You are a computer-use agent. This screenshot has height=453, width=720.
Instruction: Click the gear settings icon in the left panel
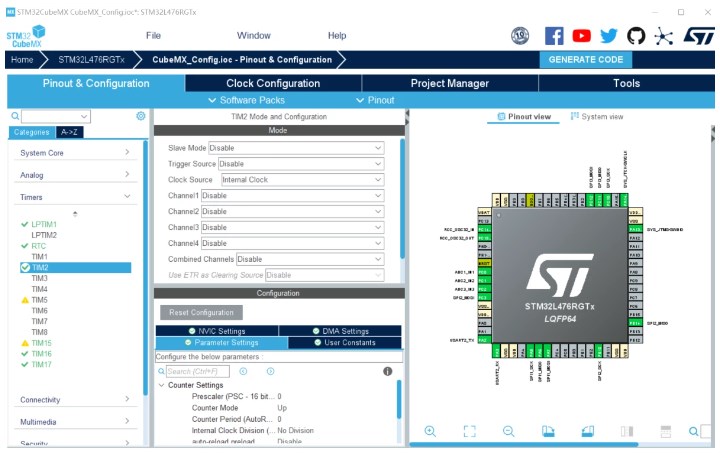(x=141, y=116)
